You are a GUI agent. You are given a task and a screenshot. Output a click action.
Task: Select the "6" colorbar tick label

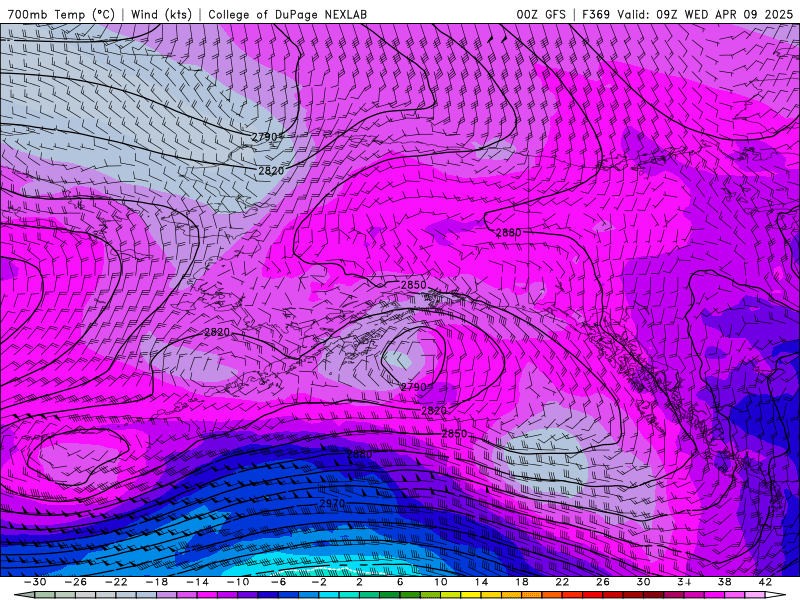point(400,582)
